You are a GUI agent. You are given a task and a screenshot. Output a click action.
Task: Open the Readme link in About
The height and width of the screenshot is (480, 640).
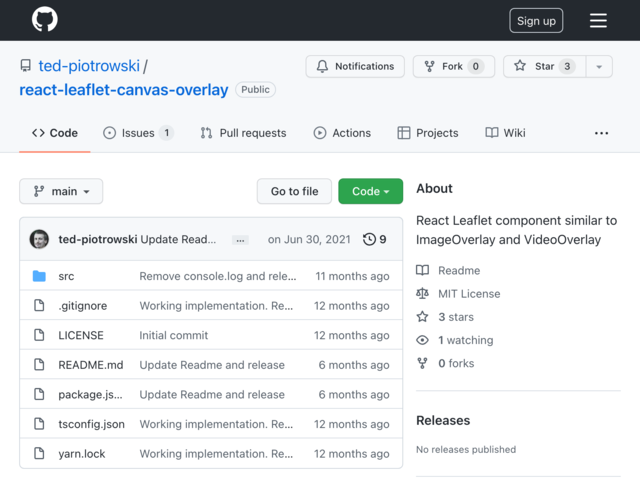point(459,271)
